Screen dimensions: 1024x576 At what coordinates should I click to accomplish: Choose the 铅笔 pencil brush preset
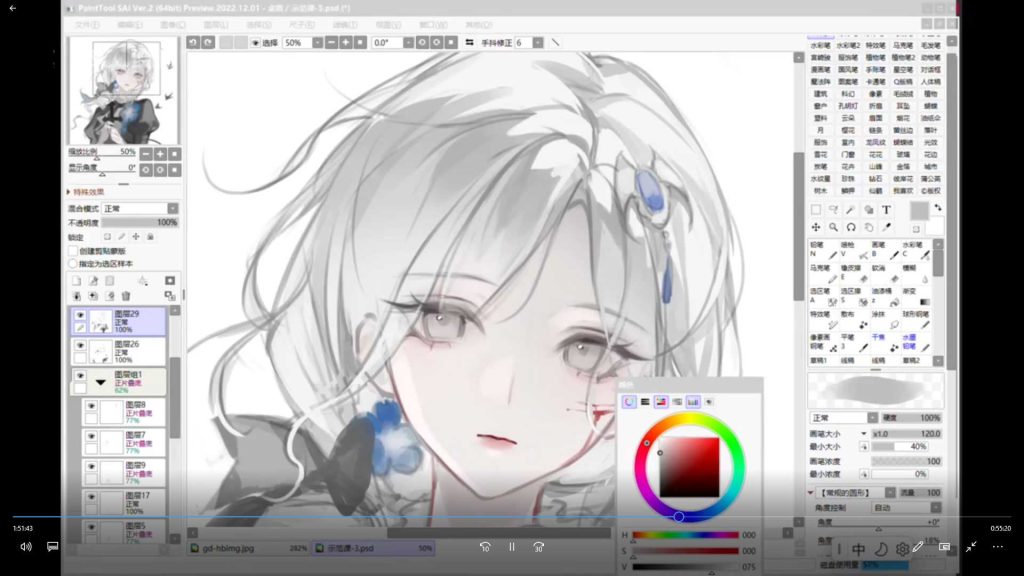tap(822, 249)
